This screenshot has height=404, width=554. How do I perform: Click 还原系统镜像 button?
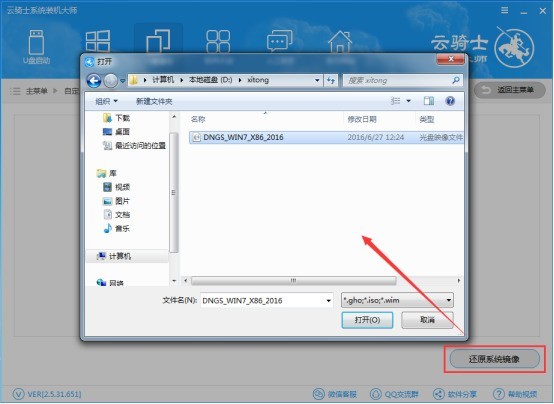point(494,359)
